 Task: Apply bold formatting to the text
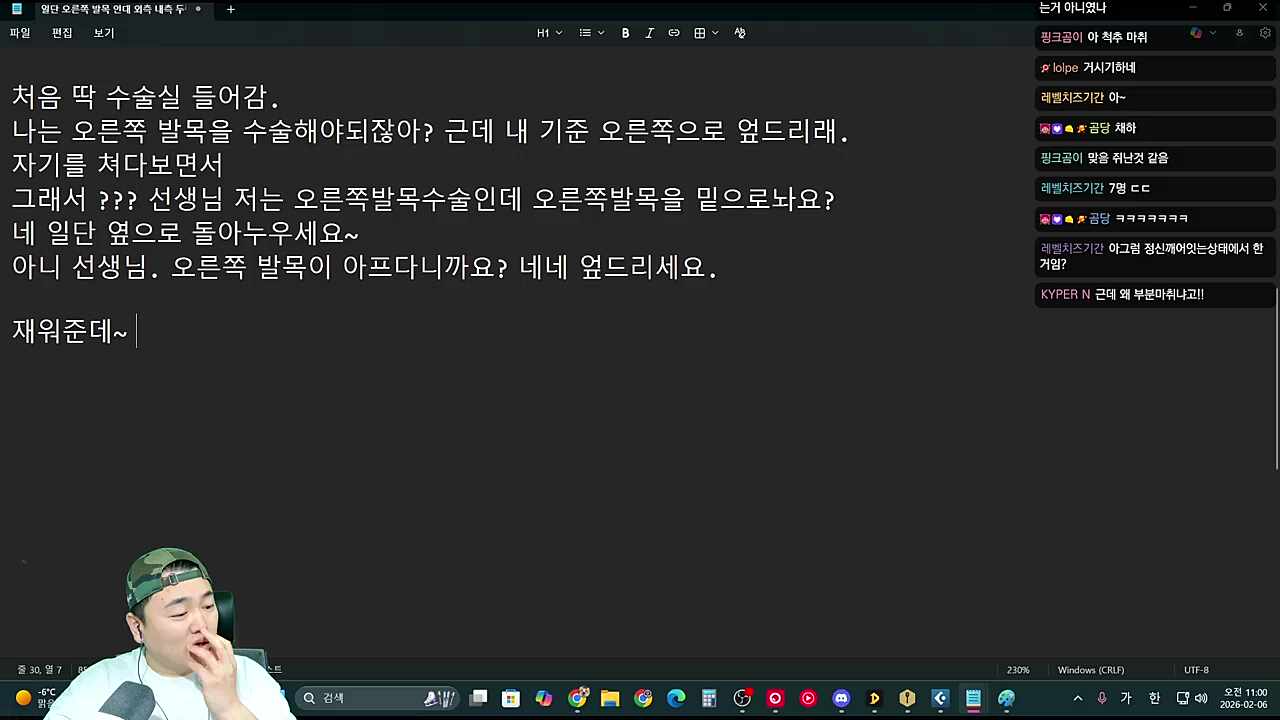625,33
